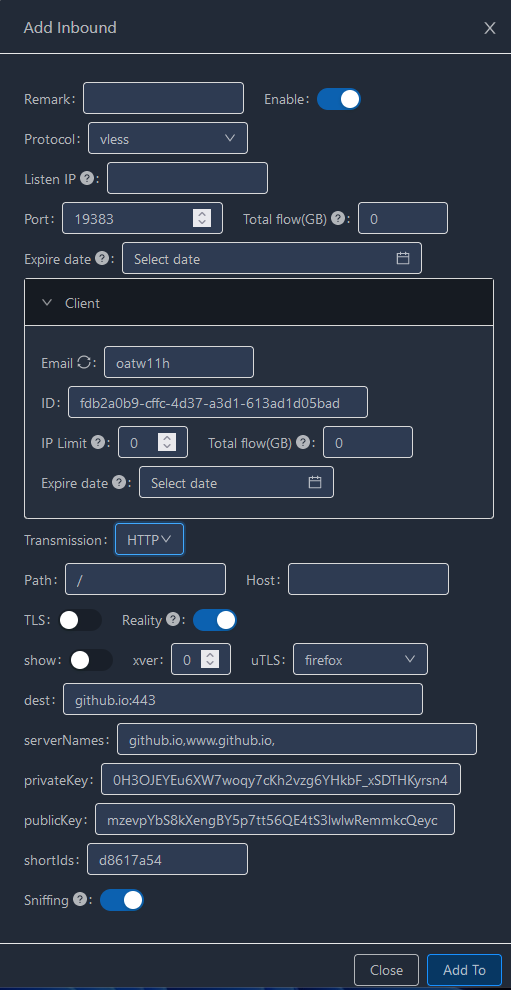Click help icon beside Port's Total flow(GB)
The width and height of the screenshot is (511, 990).
click(x=338, y=218)
